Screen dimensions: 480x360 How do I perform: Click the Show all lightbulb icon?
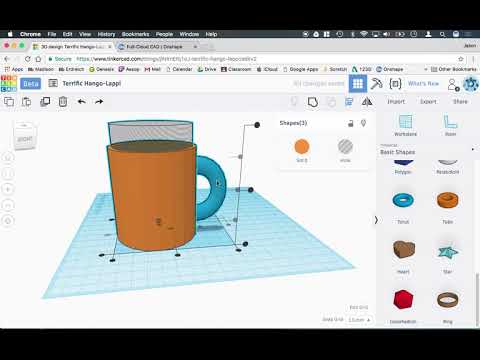click(x=294, y=101)
